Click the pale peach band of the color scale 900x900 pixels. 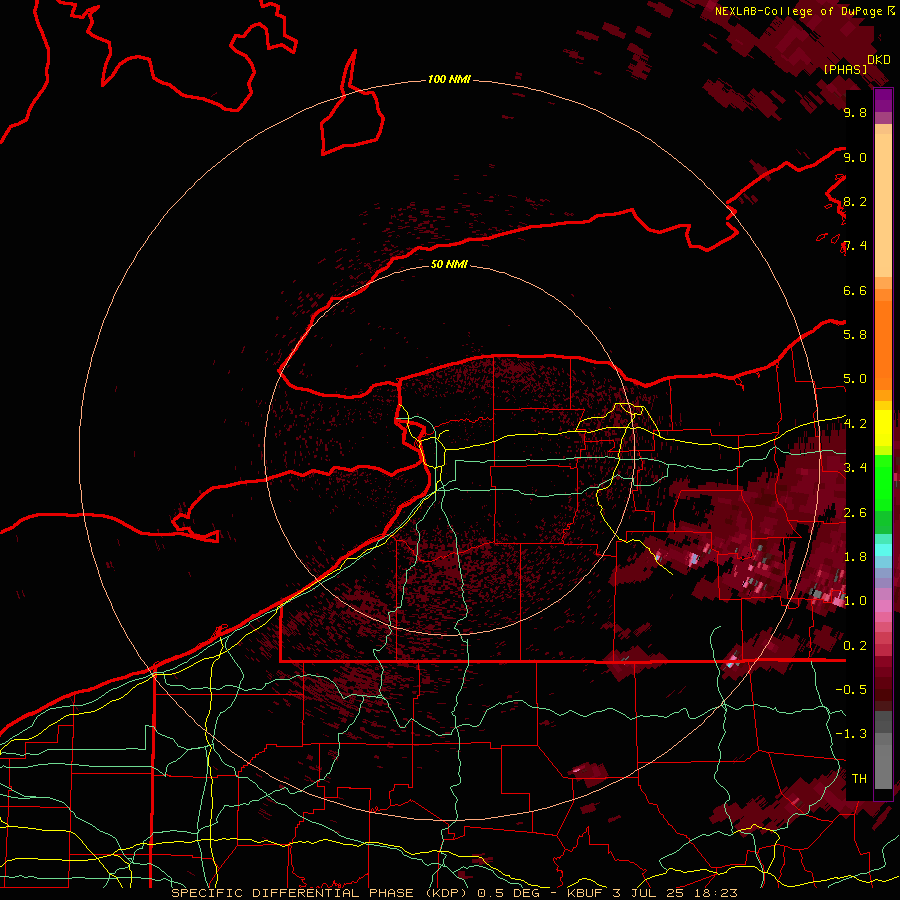883,205
